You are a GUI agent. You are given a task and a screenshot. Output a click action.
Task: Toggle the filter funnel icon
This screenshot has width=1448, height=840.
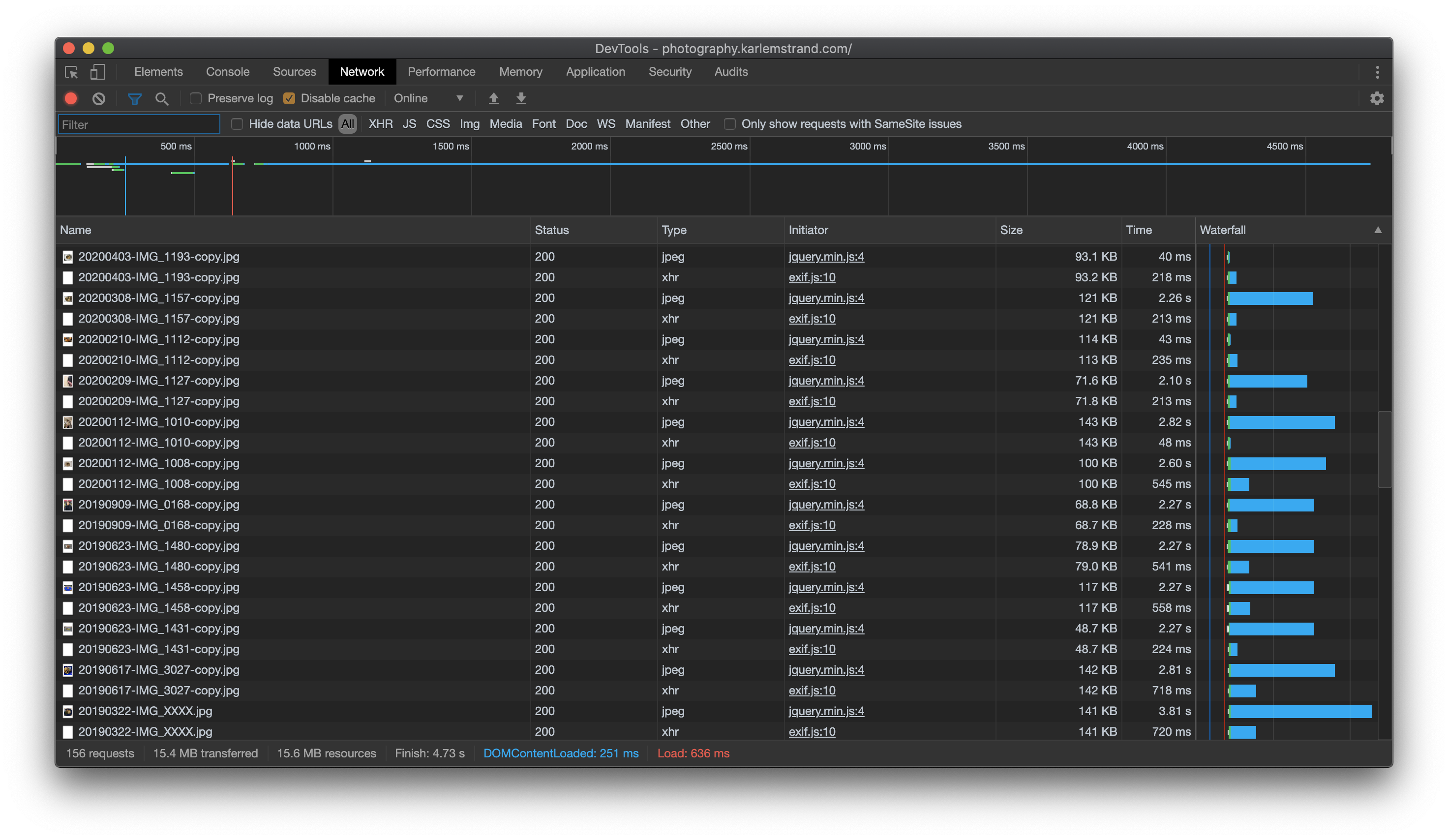click(x=134, y=98)
